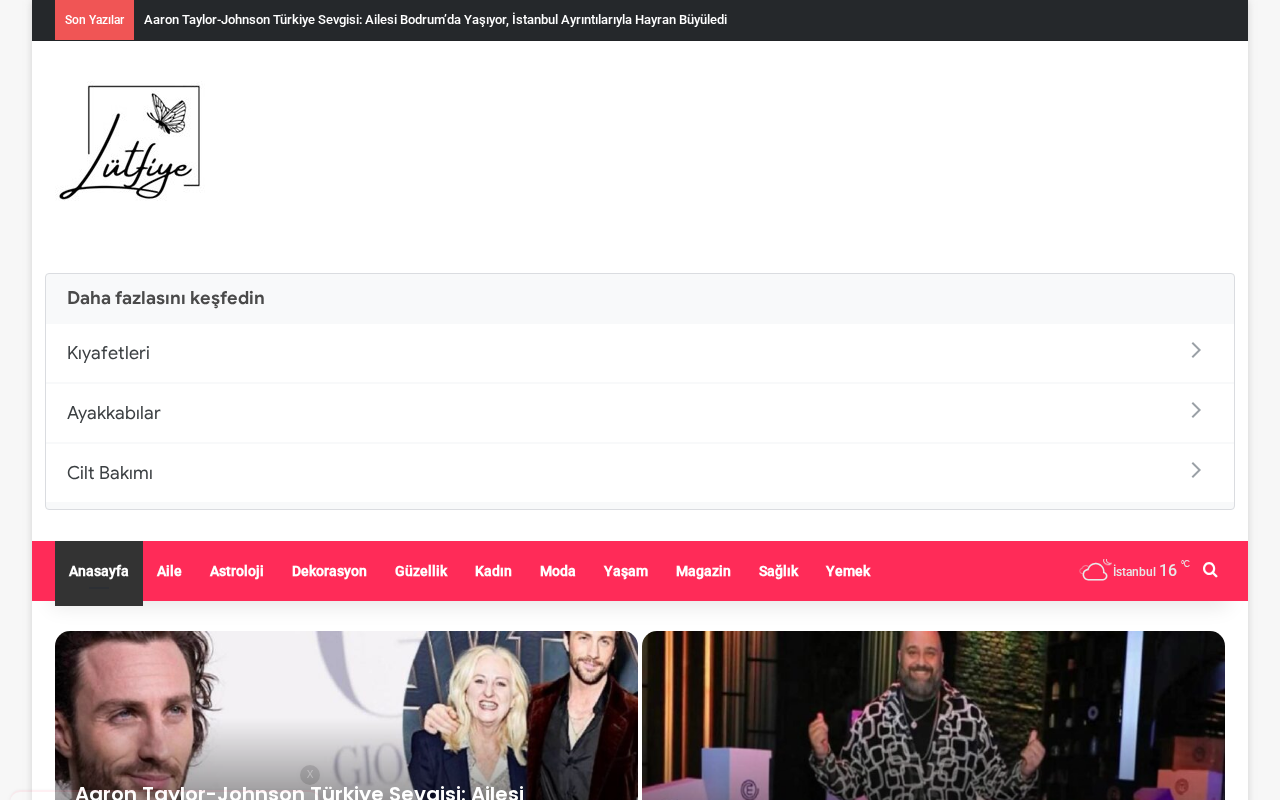1280x800 pixels.
Task: Open the Yemek menu item
Action: coord(848,571)
